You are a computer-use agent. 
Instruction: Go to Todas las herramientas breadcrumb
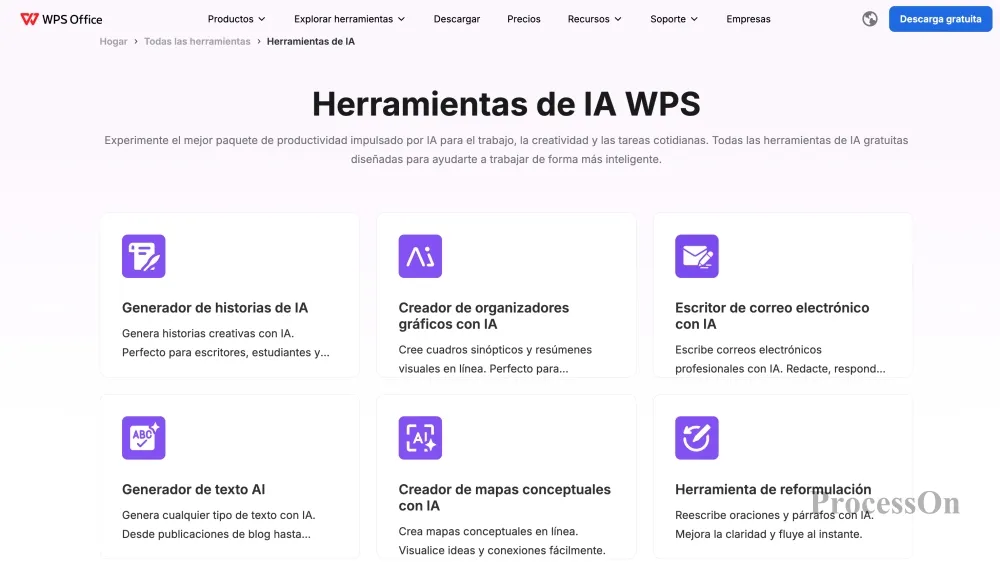coord(197,41)
